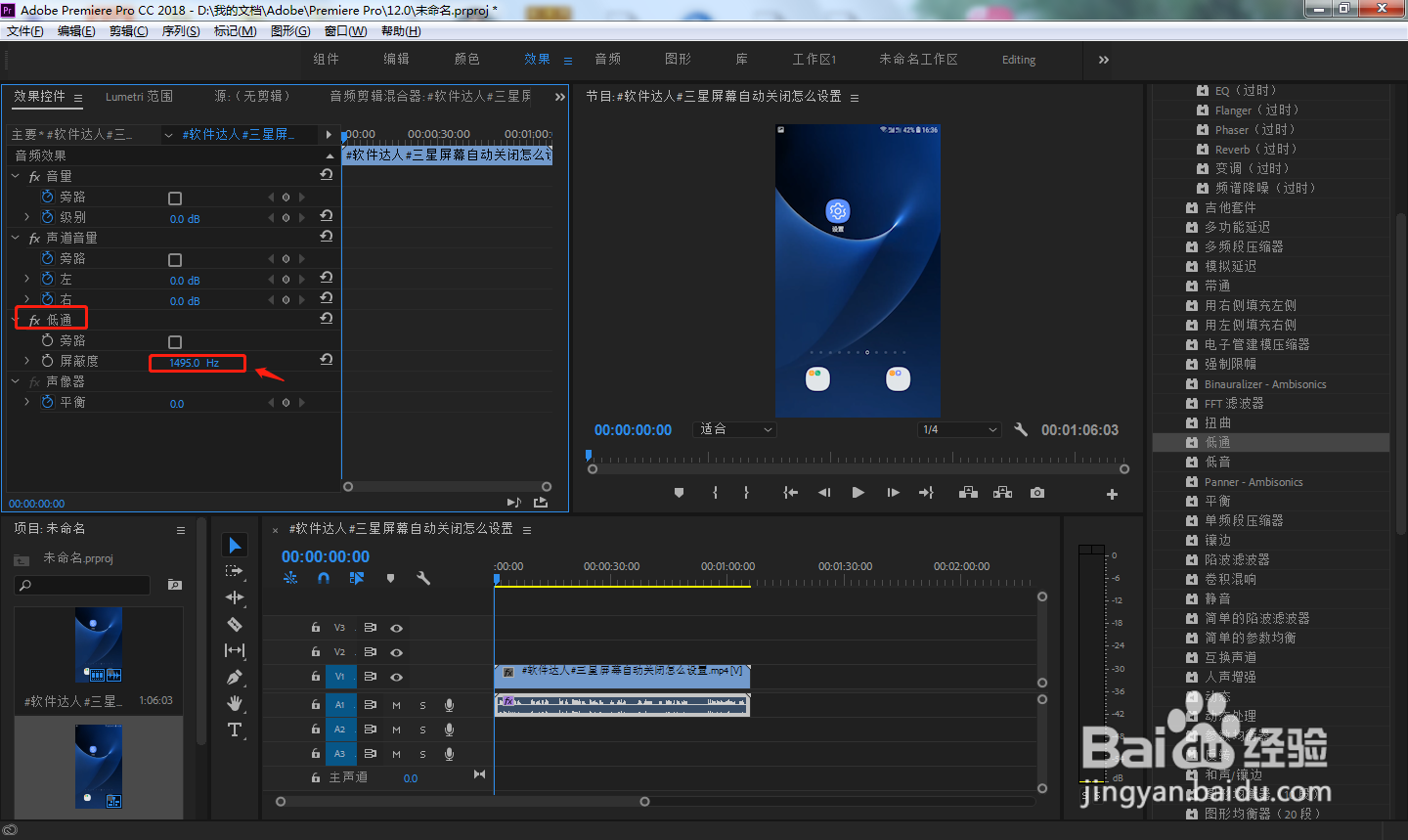The image size is (1408, 840).
Task: Toggle V1 track output eye
Action: tap(396, 677)
